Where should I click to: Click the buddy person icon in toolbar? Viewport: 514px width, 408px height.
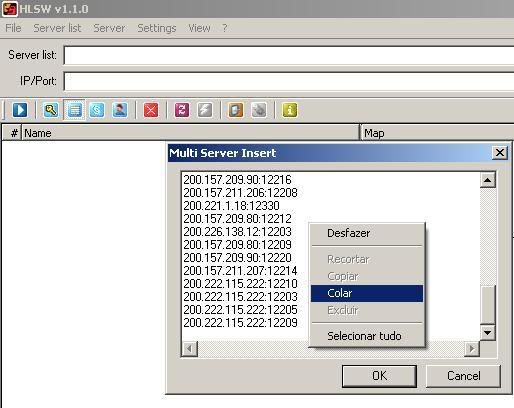click(120, 110)
